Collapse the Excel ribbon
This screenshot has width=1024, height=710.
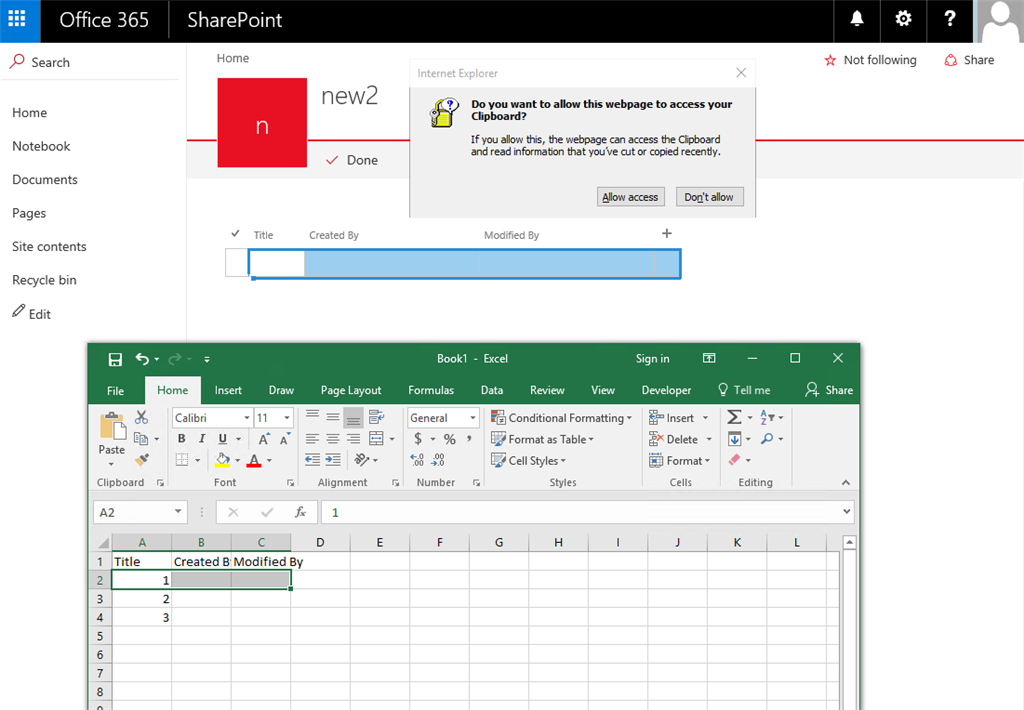(x=846, y=482)
